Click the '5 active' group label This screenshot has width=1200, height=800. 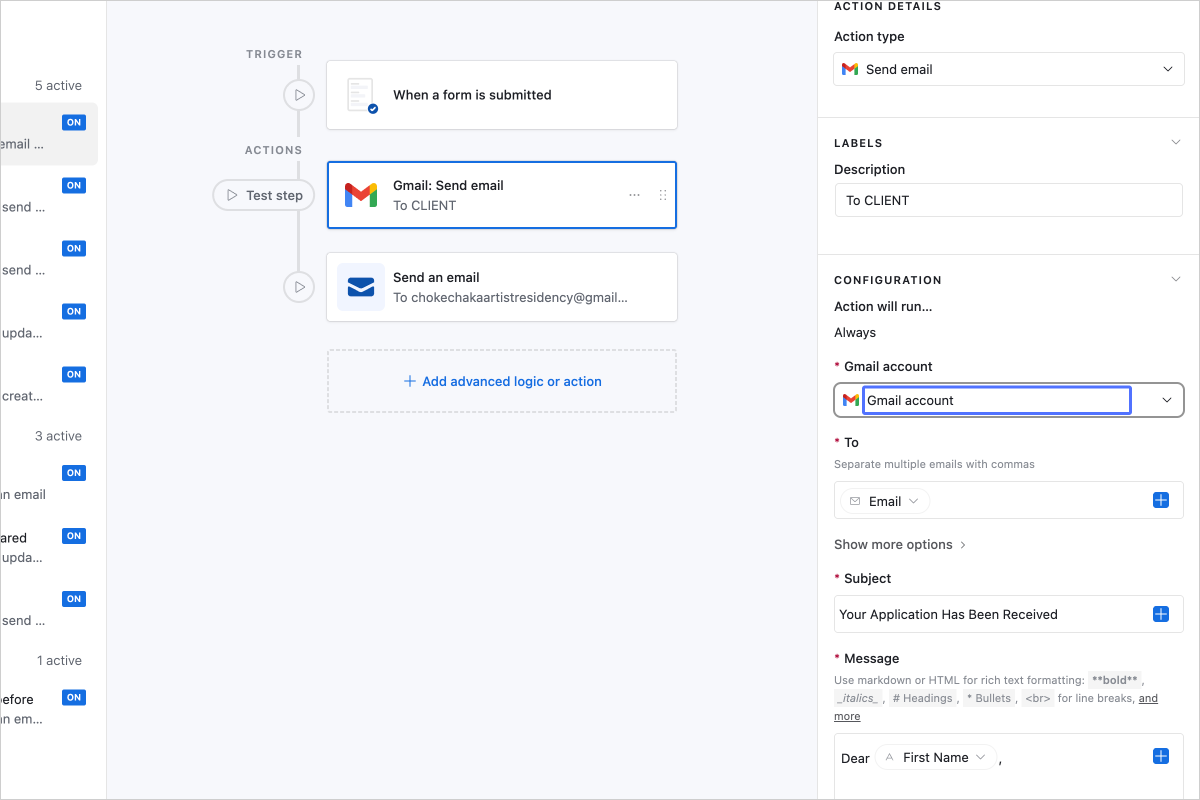coord(58,85)
